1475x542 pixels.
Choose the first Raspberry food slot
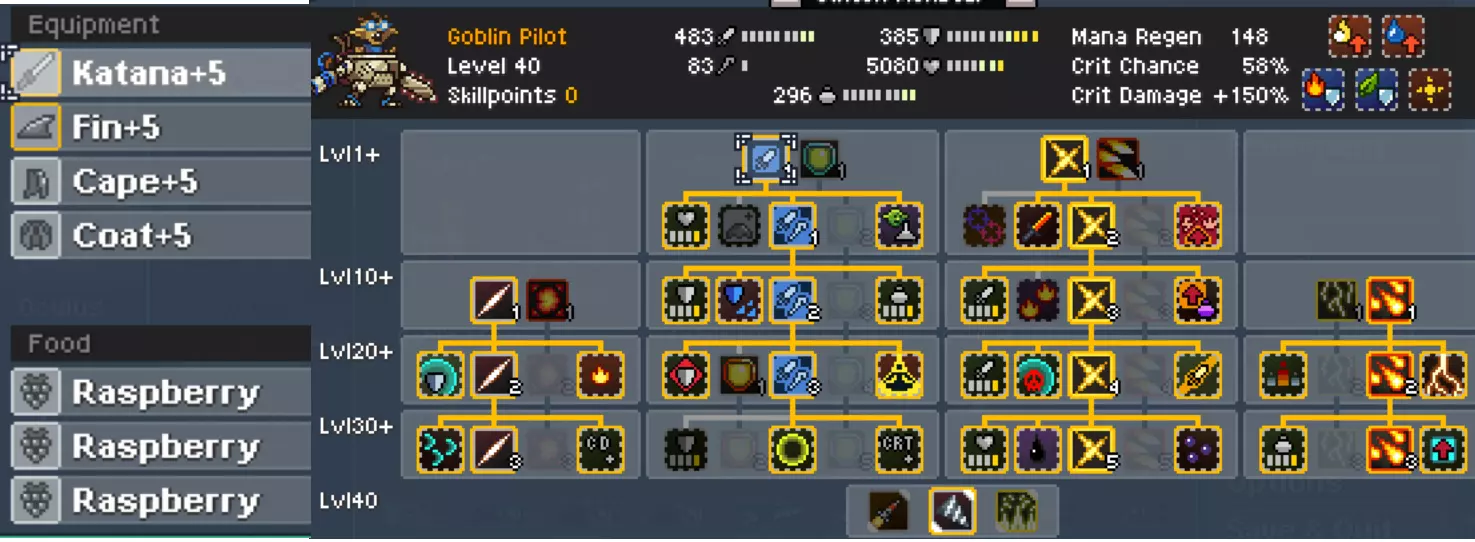160,392
